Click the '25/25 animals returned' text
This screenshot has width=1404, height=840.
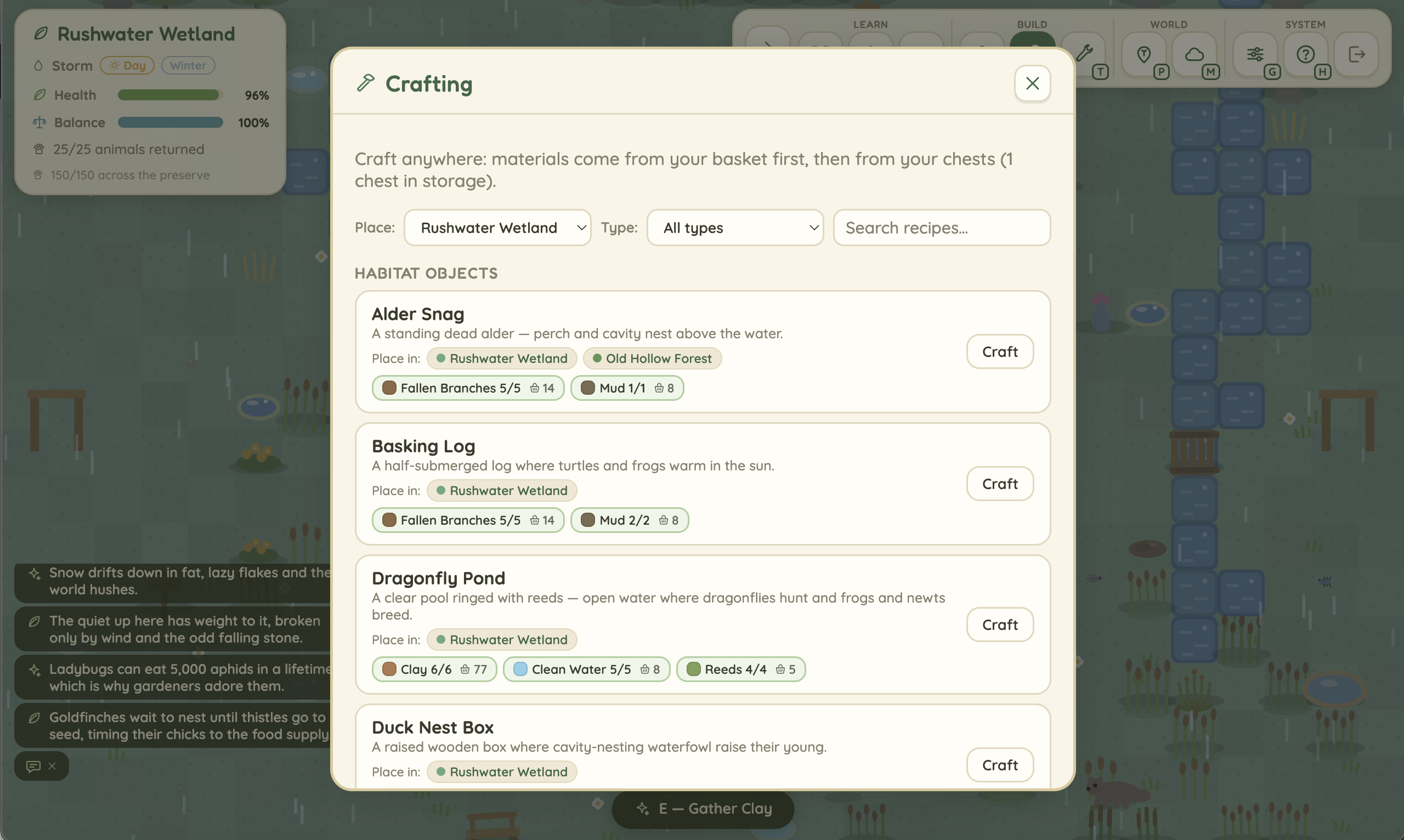coord(128,150)
